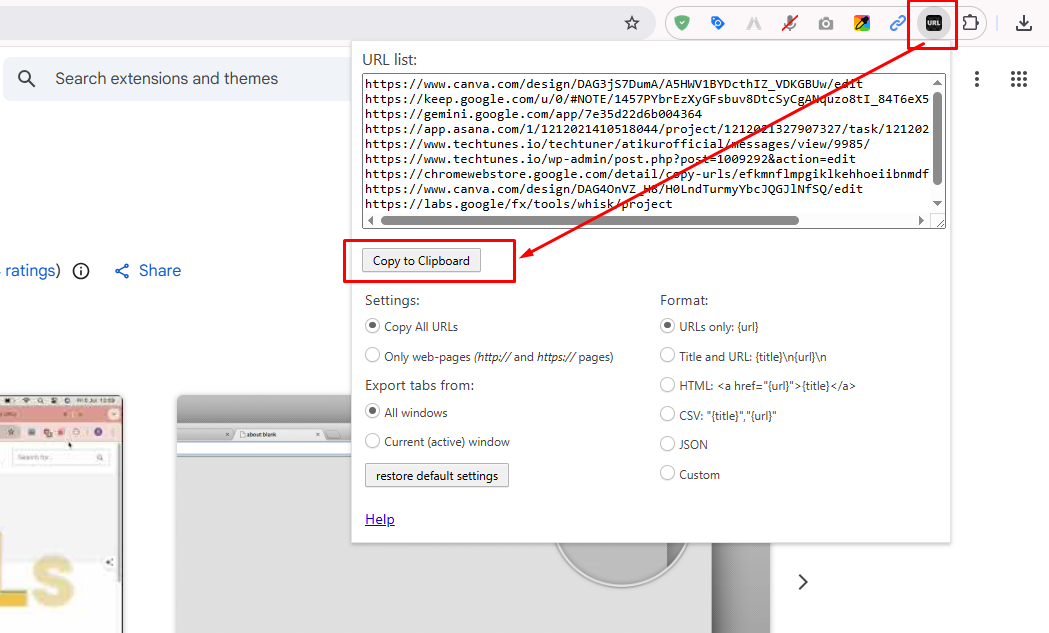Open the blue link extension icon
The image size is (1049, 633).
pos(897,23)
